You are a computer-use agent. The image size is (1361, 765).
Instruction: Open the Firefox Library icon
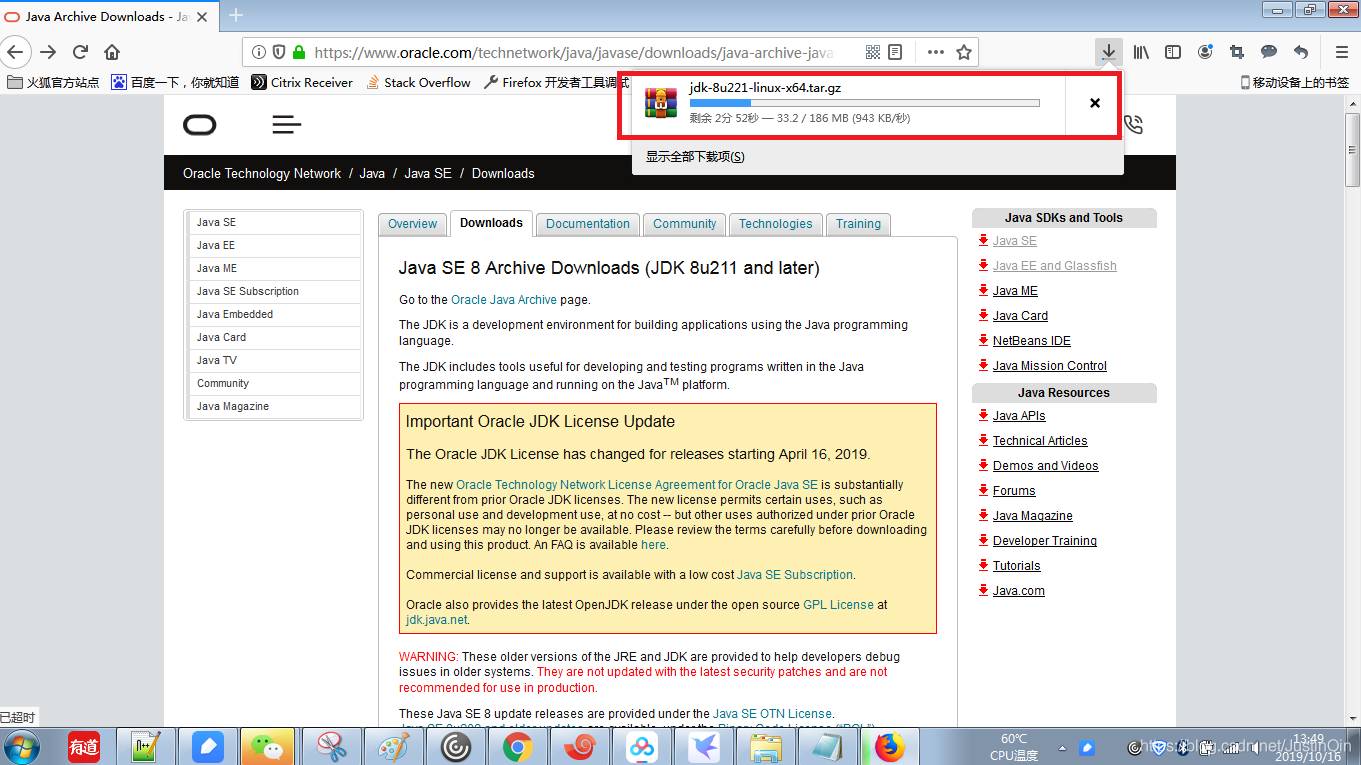coord(1140,51)
